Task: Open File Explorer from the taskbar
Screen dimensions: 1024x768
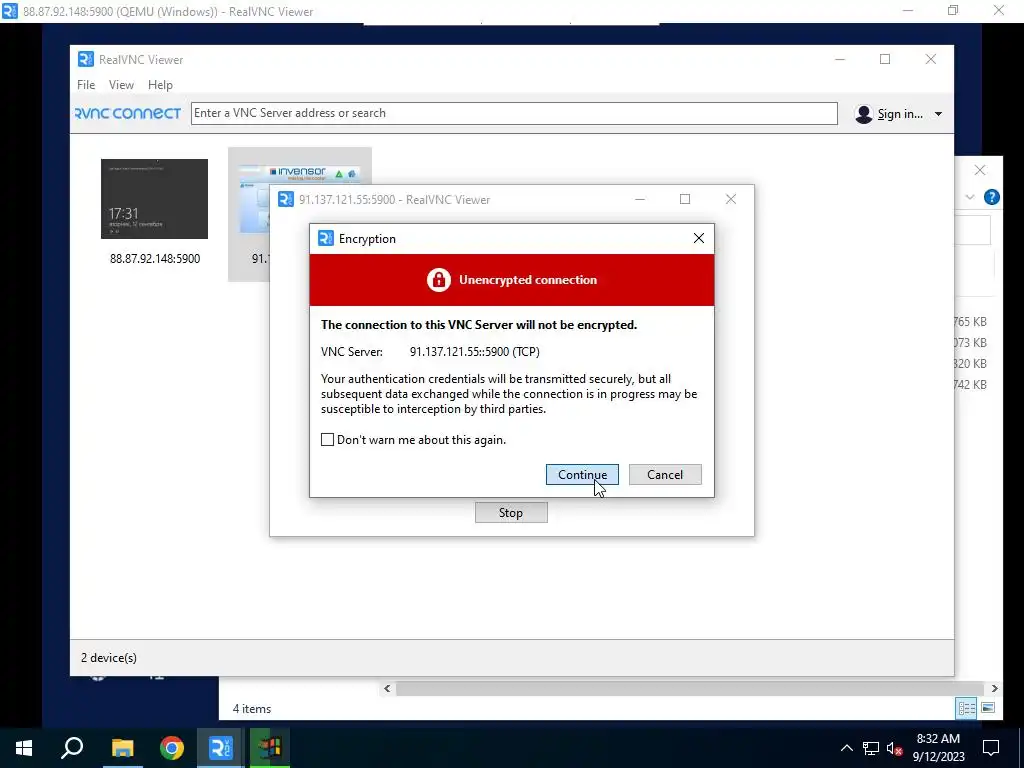Action: 122,748
